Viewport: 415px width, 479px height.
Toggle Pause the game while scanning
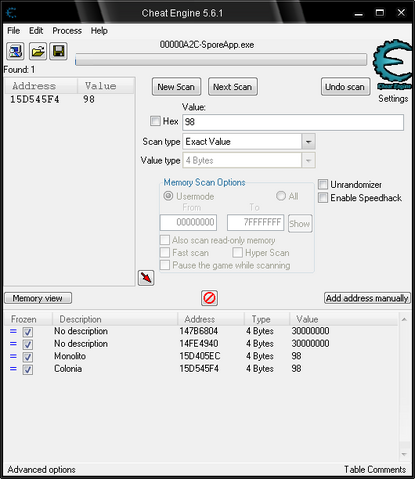[x=165, y=265]
